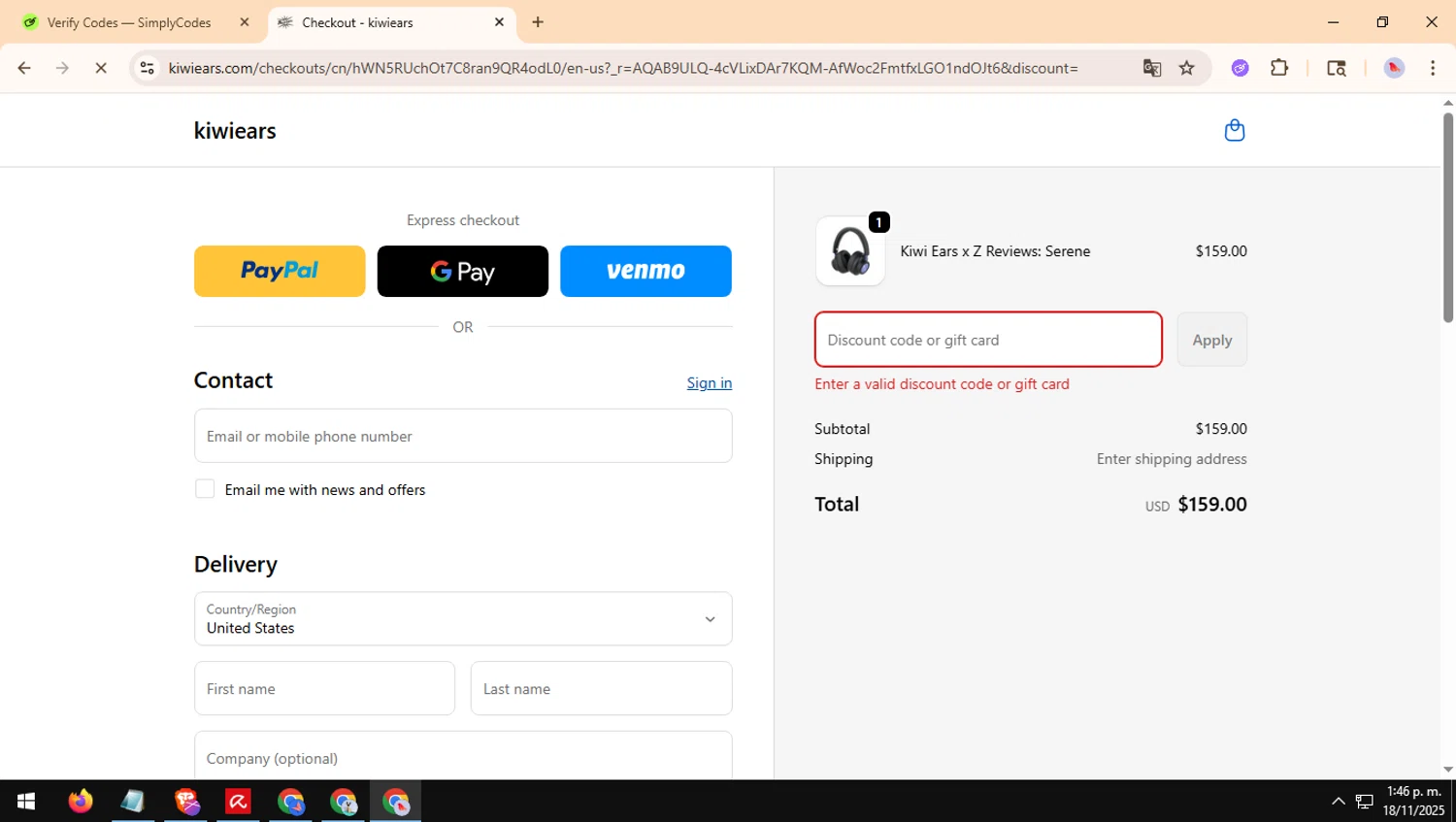Bookmark this tab with the star

coord(1186,68)
